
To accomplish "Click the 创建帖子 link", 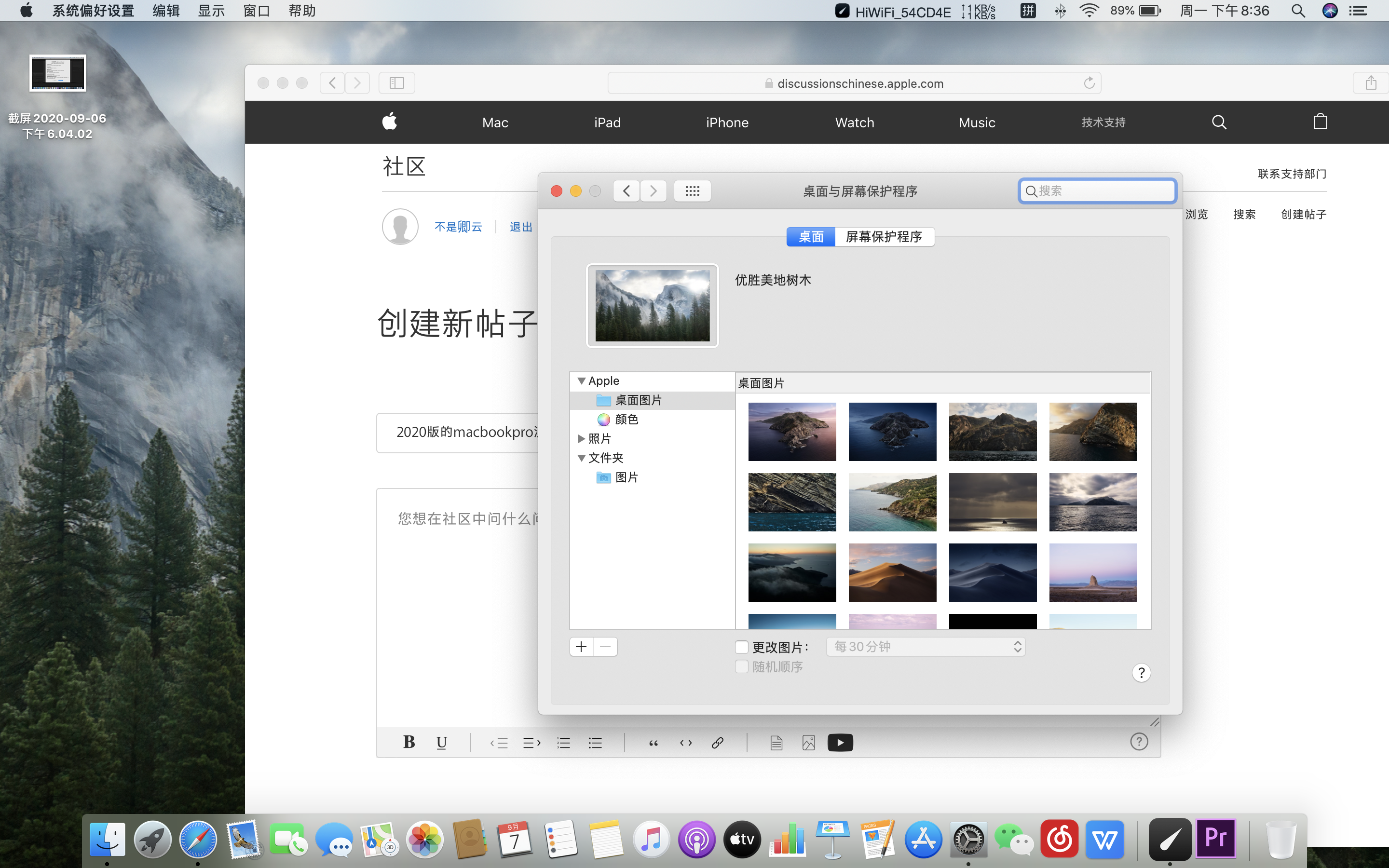I will coord(1304,214).
